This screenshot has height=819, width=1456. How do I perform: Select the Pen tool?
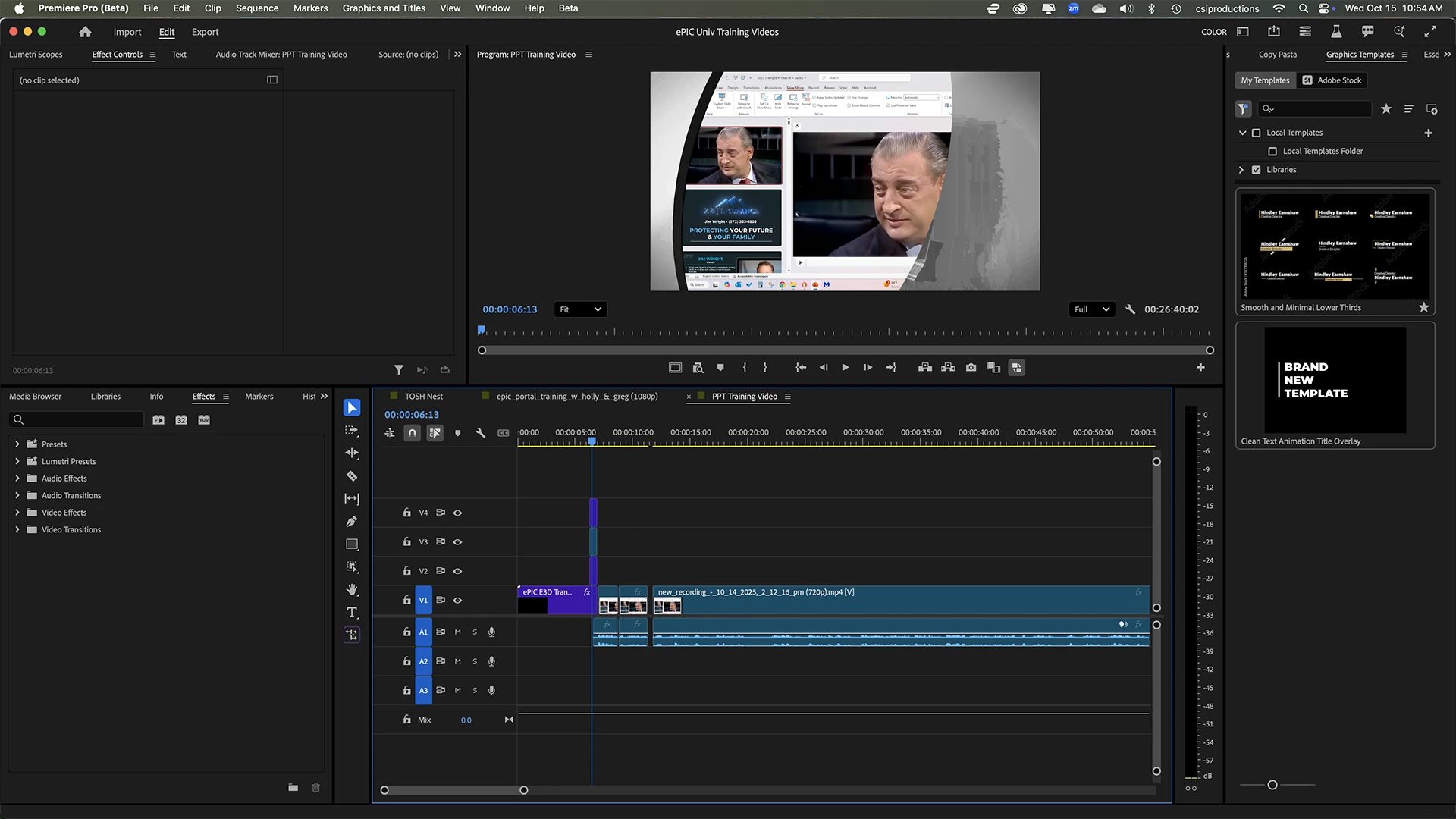(x=352, y=522)
